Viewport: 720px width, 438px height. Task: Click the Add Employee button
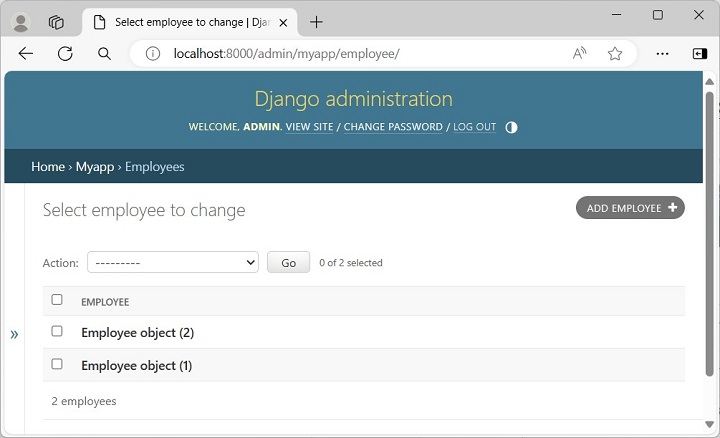click(x=630, y=208)
